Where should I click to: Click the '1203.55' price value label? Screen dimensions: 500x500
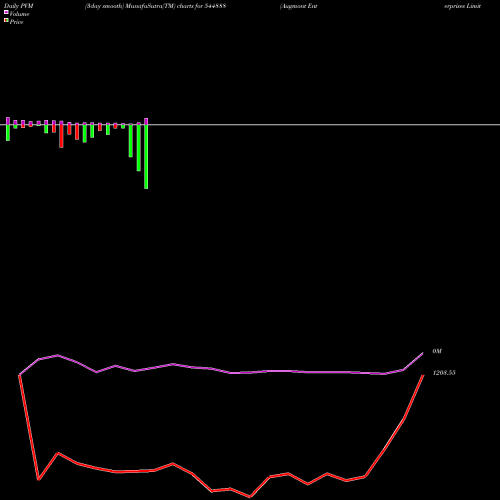(x=444, y=373)
